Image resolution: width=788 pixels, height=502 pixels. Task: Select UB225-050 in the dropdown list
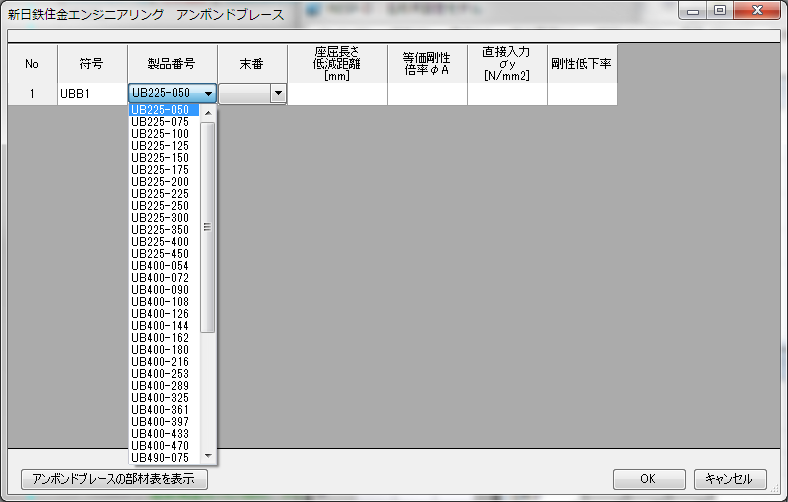click(164, 110)
